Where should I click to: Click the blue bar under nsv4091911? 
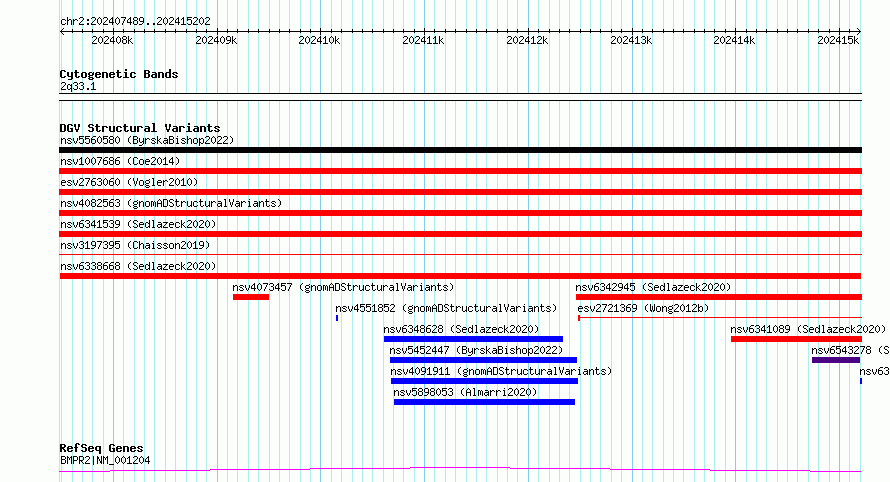tap(484, 381)
